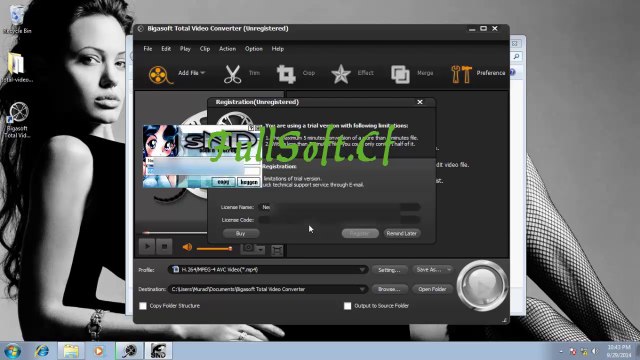Open the Option menu
The height and width of the screenshot is (360, 640).
[253, 49]
